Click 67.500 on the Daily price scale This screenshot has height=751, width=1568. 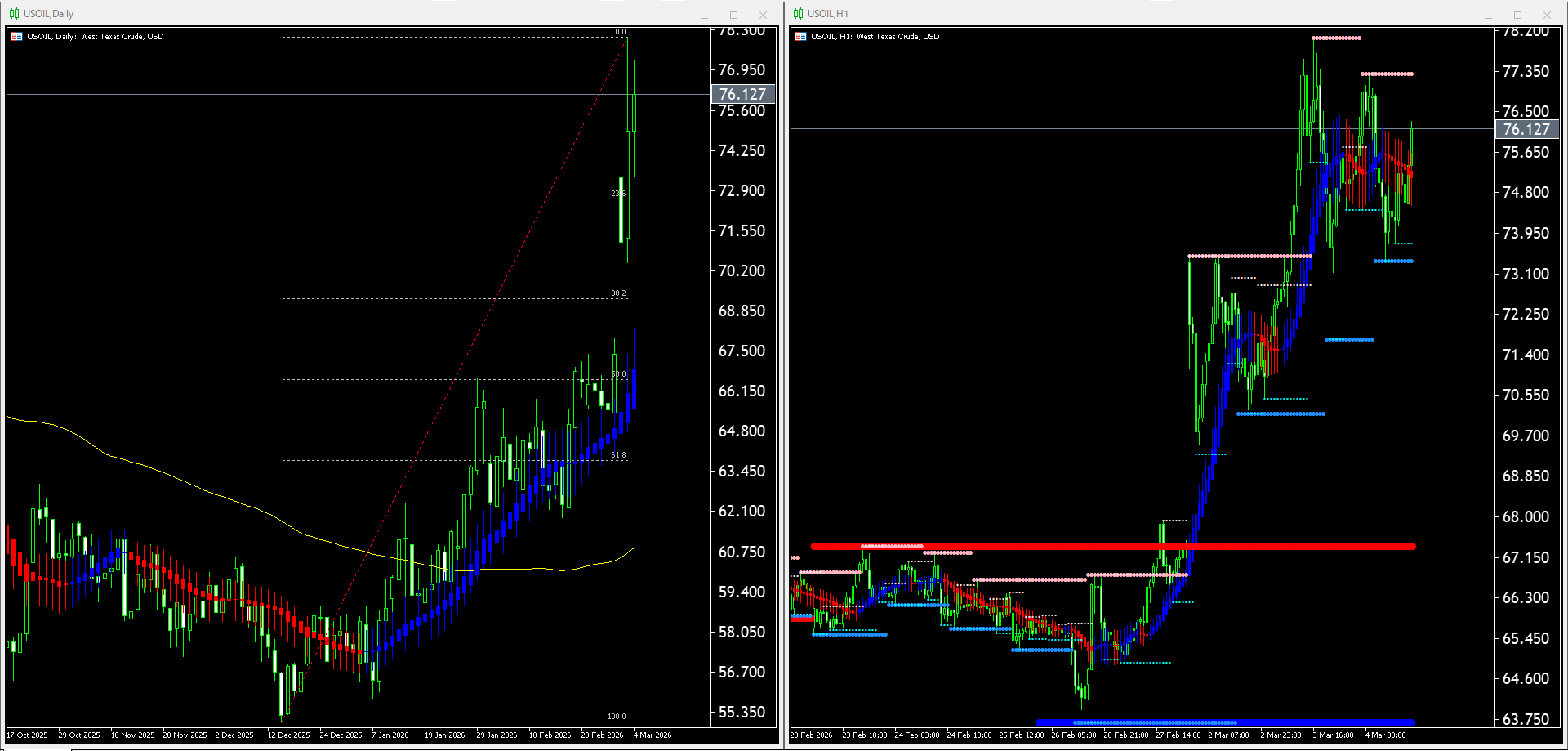tap(742, 351)
